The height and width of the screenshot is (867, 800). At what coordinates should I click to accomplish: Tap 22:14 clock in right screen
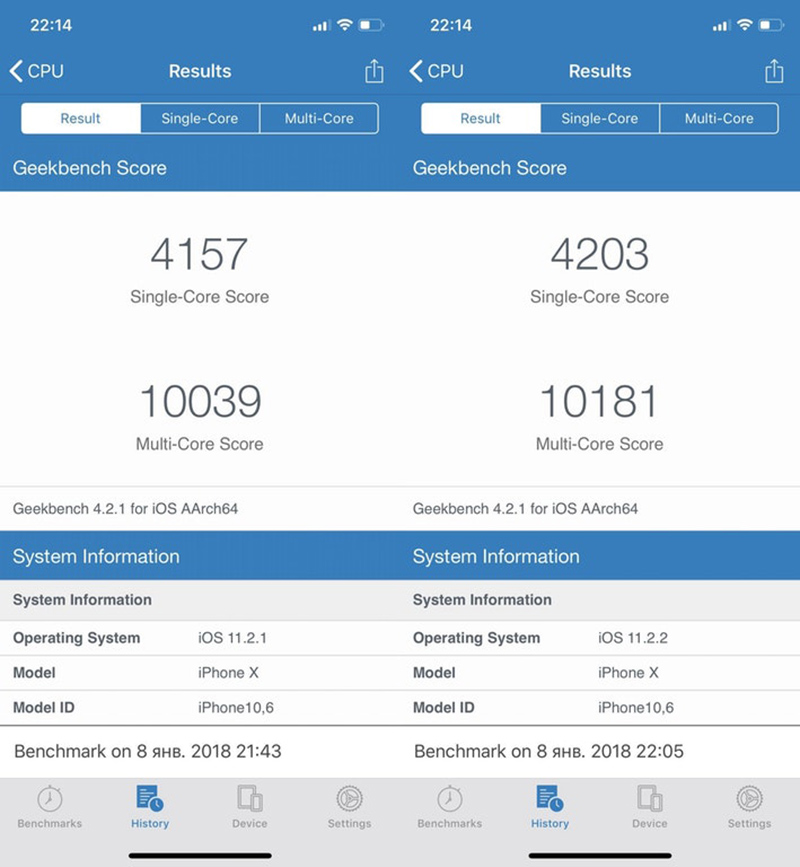[x=451, y=25]
